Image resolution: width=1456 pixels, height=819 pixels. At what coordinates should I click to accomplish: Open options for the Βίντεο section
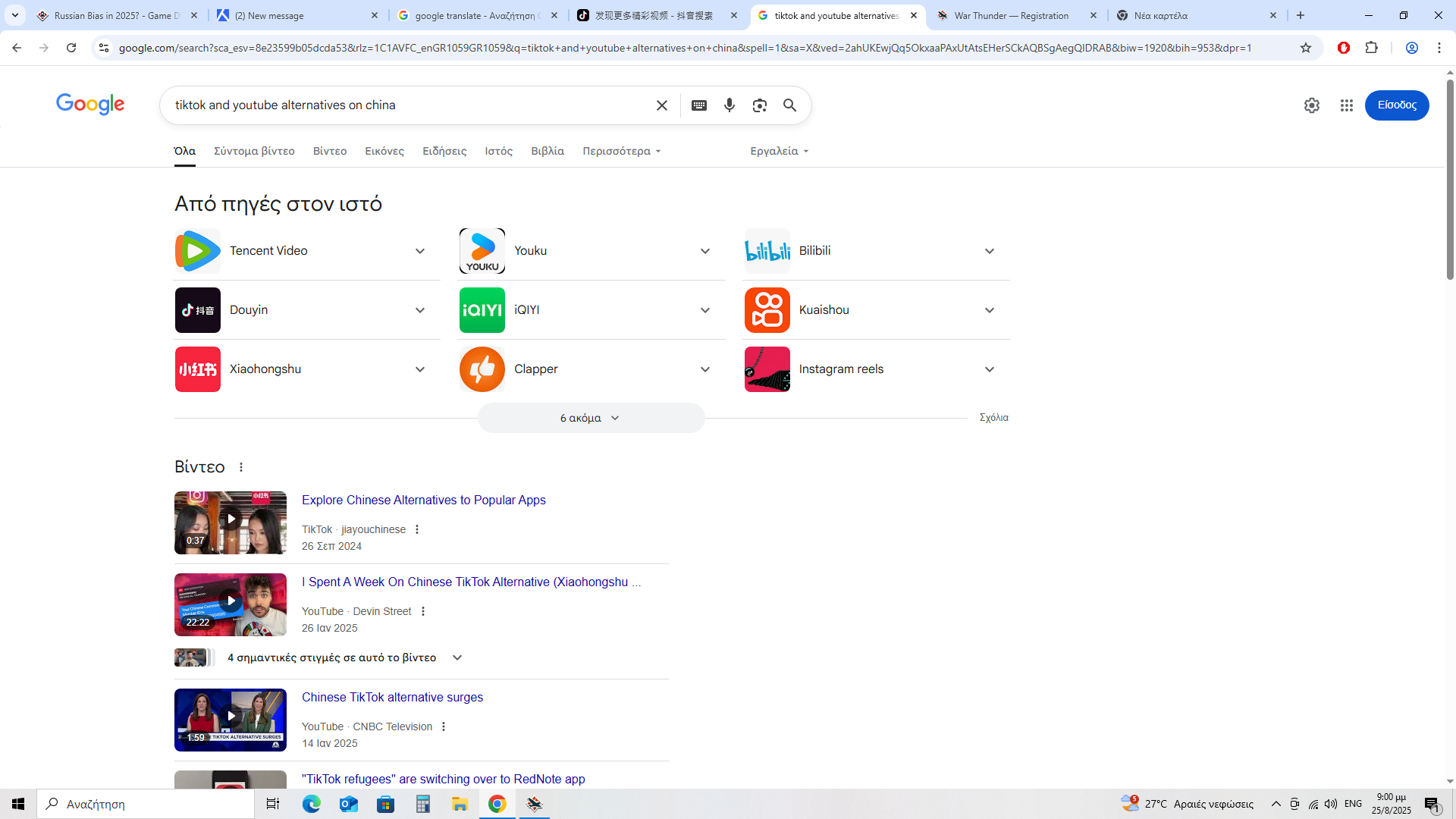point(241,467)
